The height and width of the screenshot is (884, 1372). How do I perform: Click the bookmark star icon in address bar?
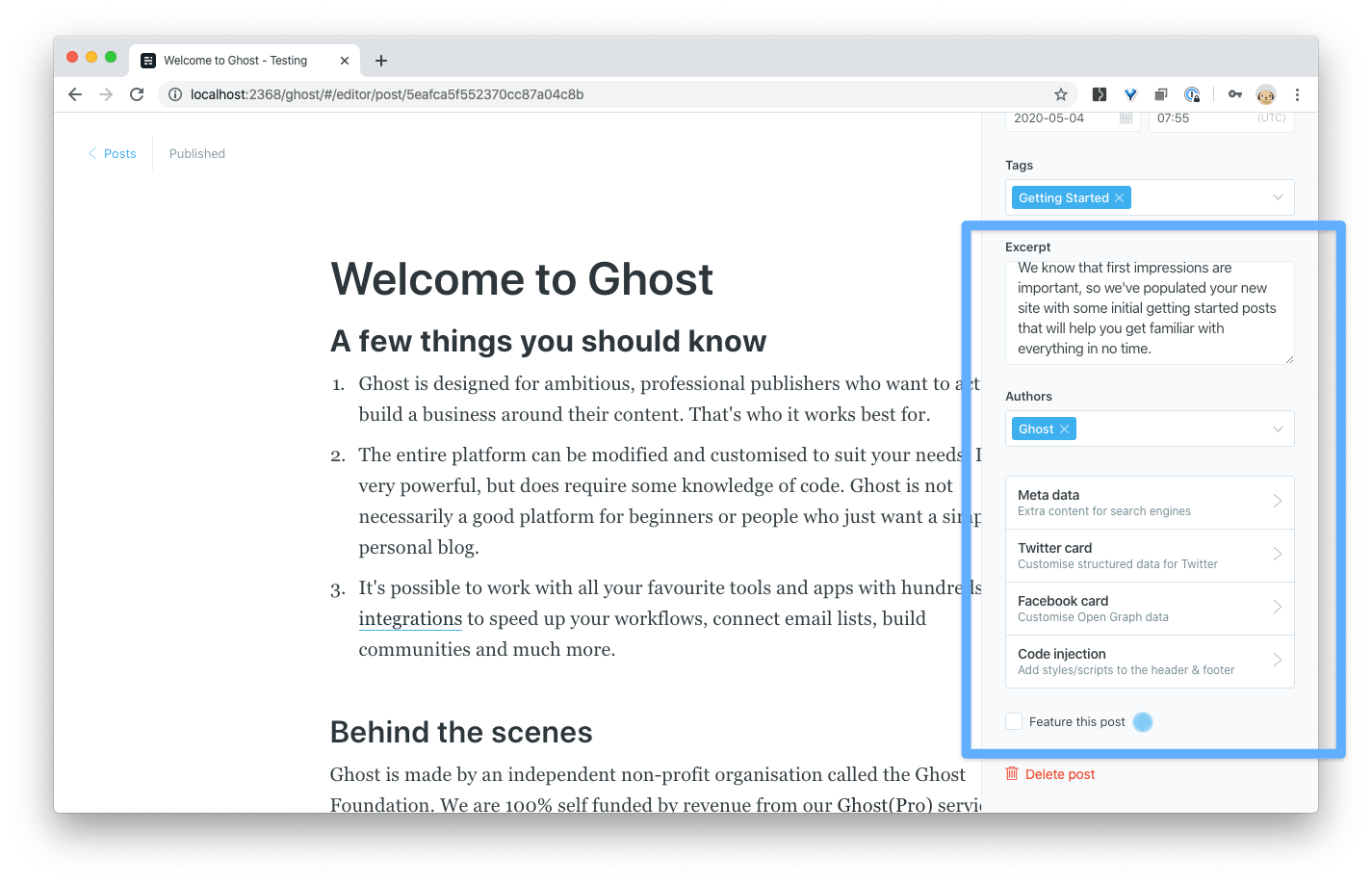coord(1060,94)
